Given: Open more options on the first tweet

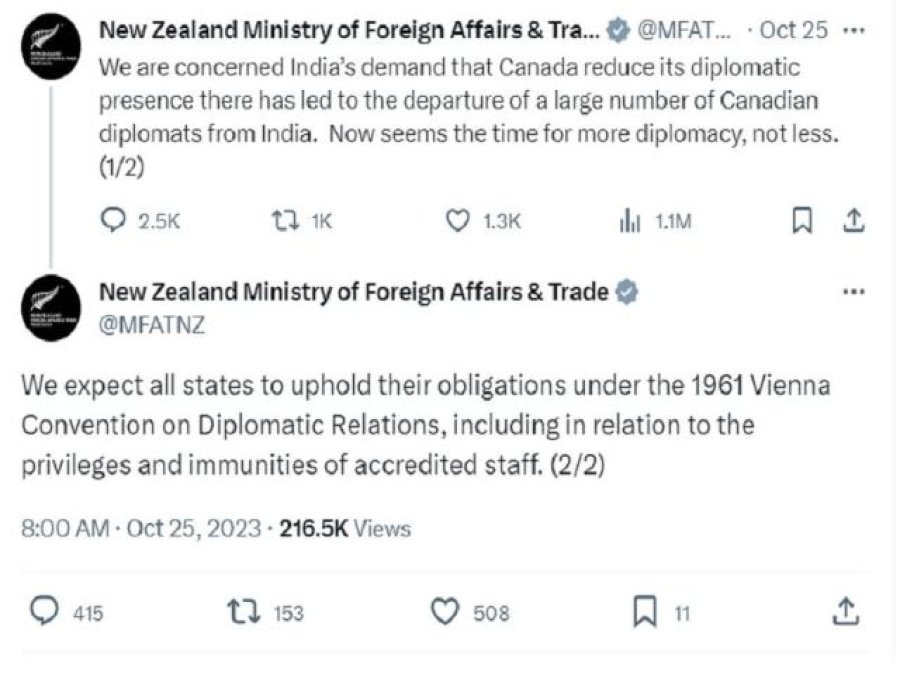Looking at the screenshot, I should tap(853, 30).
